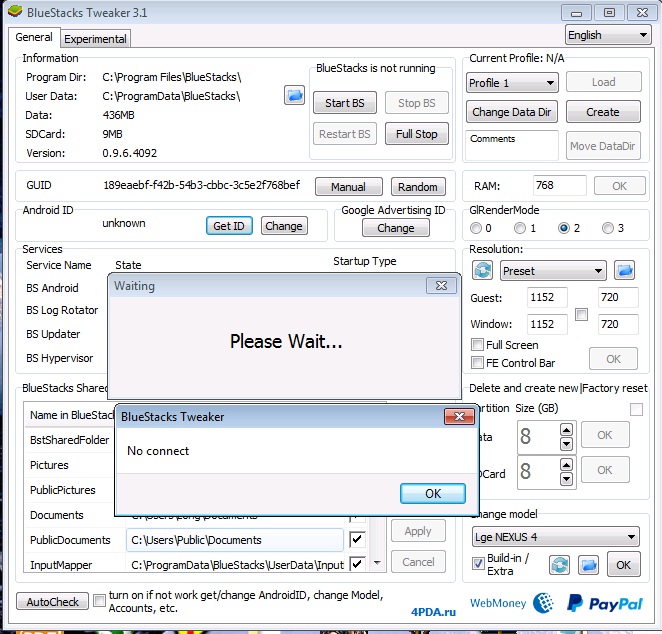
Task: Refresh the resolution with the refresh icon
Action: pos(483,270)
